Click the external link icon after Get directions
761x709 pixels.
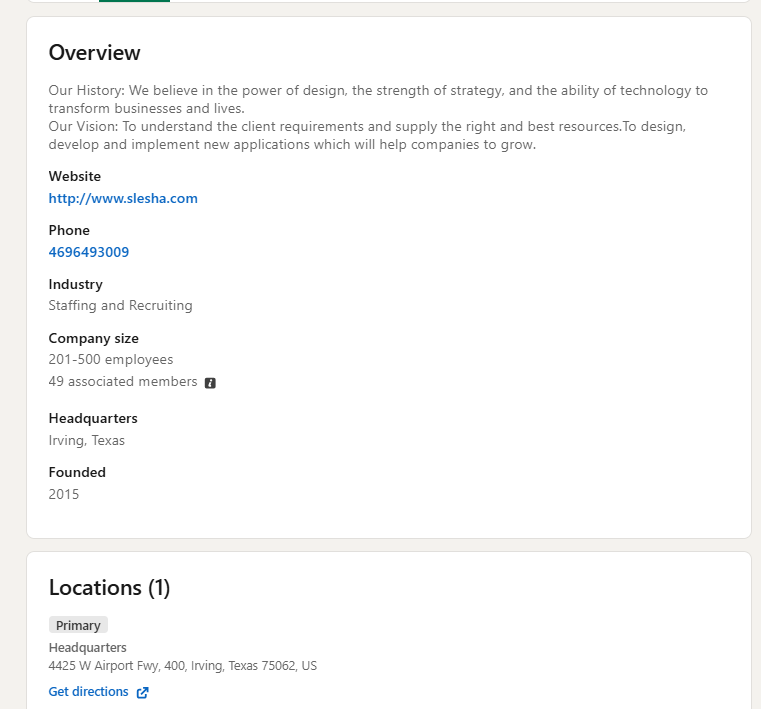142,692
